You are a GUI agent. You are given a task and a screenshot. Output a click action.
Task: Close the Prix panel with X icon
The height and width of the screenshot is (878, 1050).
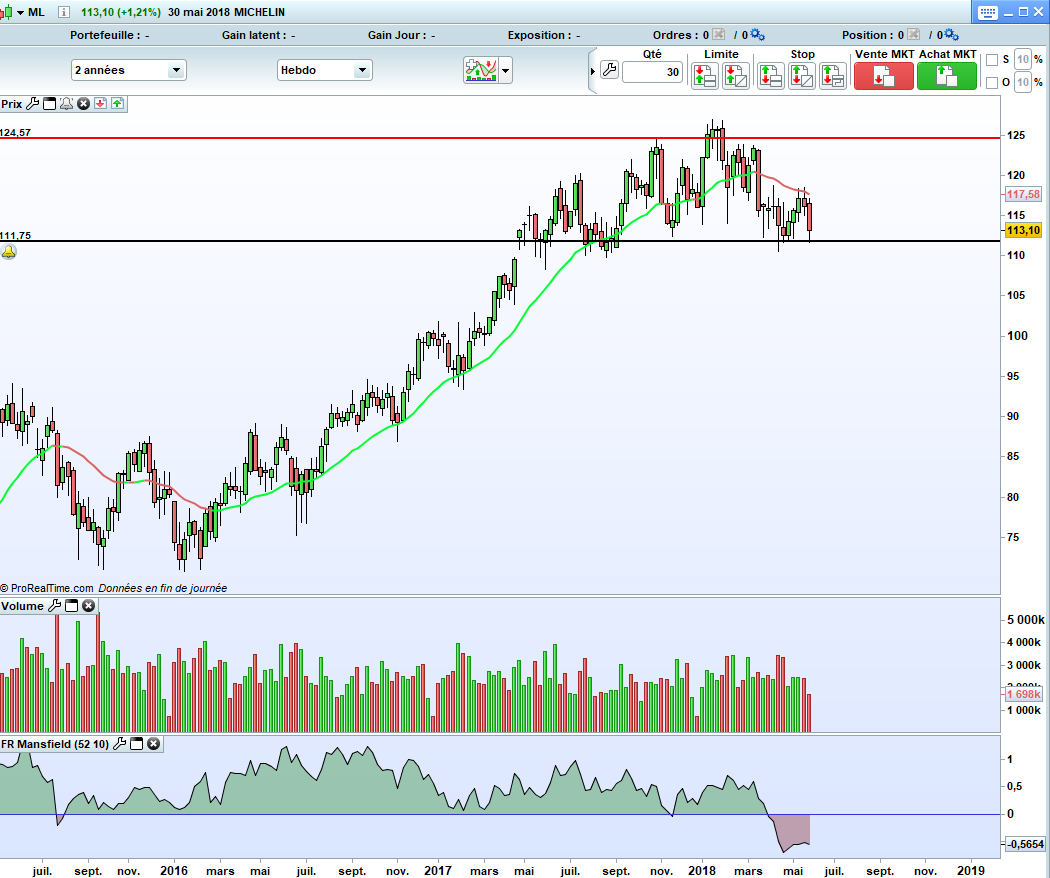84,104
